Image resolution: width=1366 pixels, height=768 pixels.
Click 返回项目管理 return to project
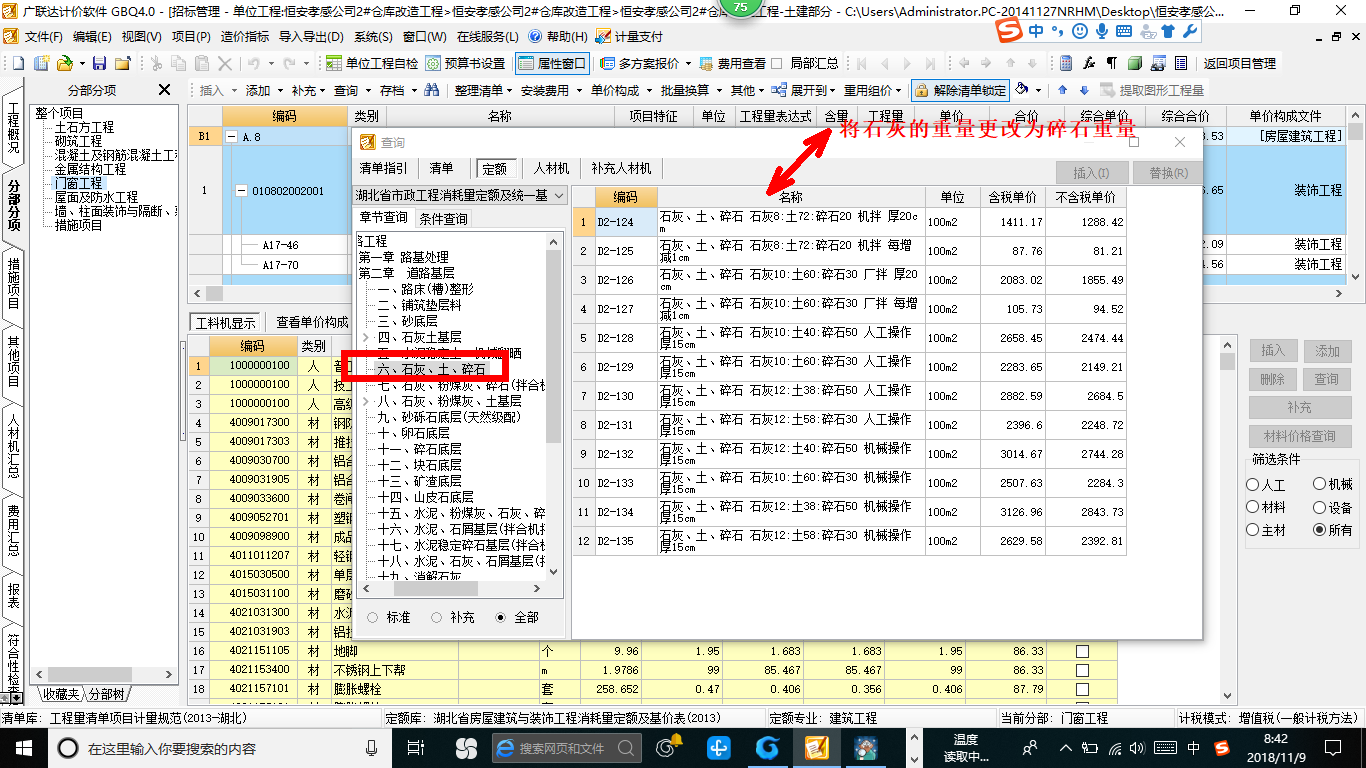(1240, 63)
